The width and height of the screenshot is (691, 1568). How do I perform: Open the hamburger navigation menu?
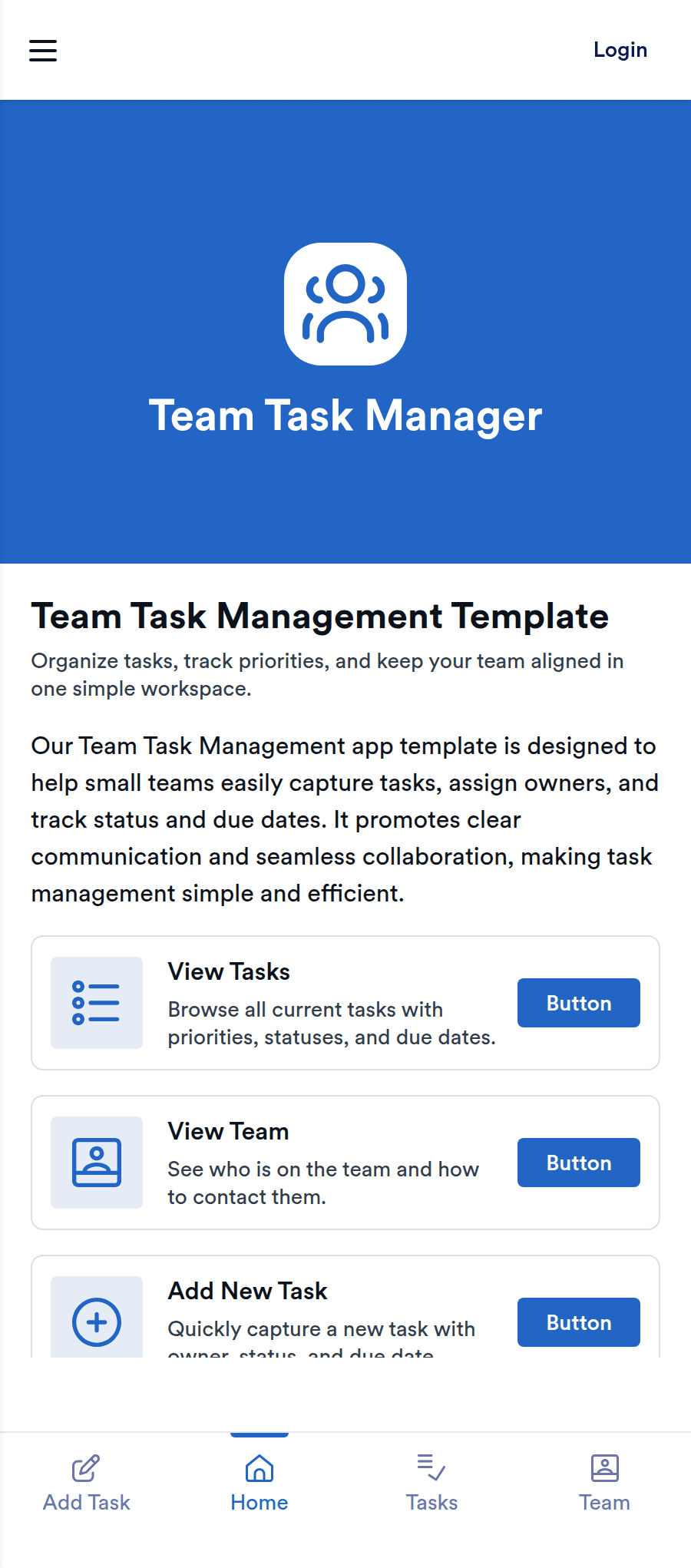click(x=43, y=51)
